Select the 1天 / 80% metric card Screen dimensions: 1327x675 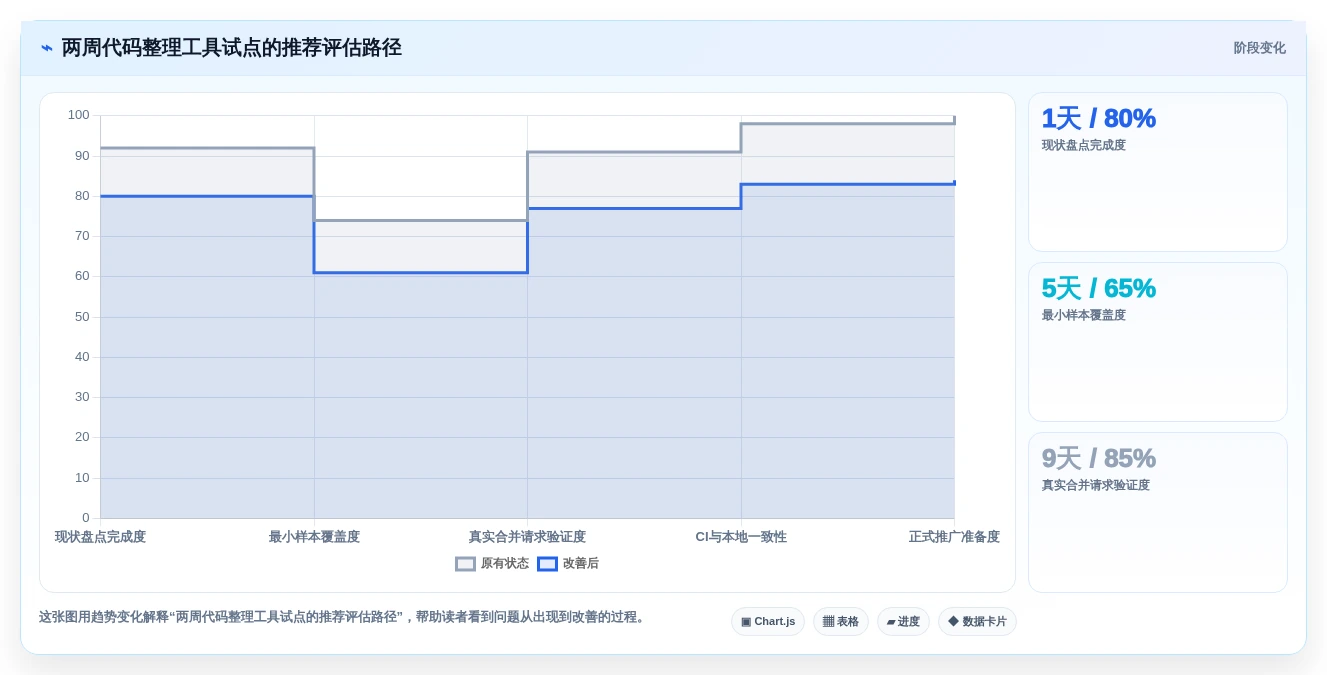point(1158,172)
